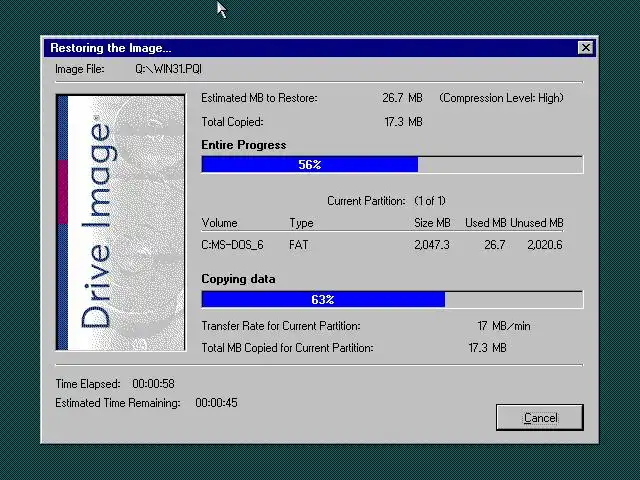The image size is (640, 480).
Task: Click the 17 MB/min transfer rate value
Action: (504, 326)
